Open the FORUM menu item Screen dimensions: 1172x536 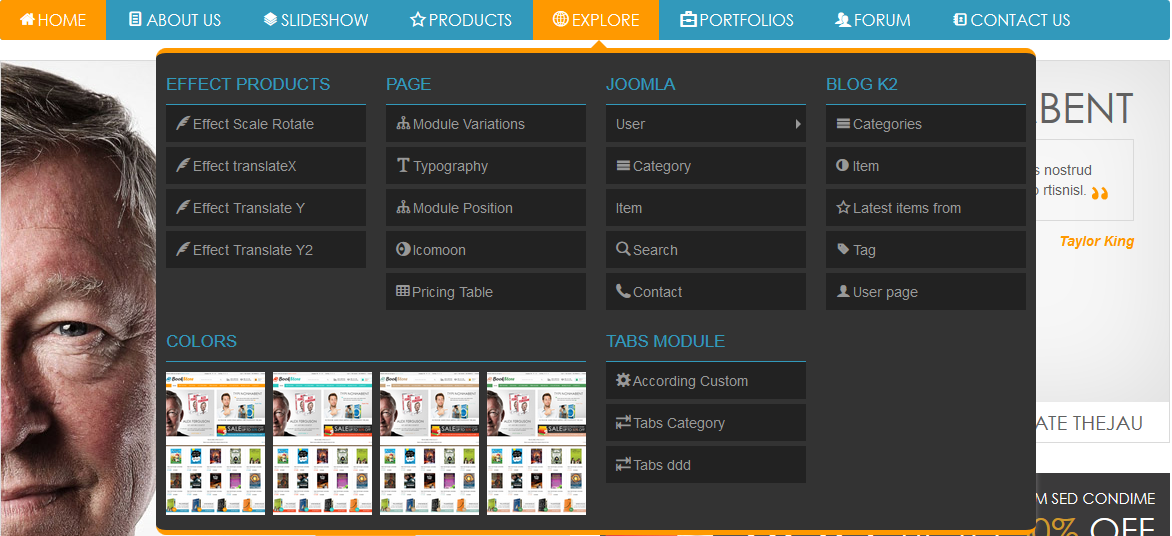tap(873, 19)
